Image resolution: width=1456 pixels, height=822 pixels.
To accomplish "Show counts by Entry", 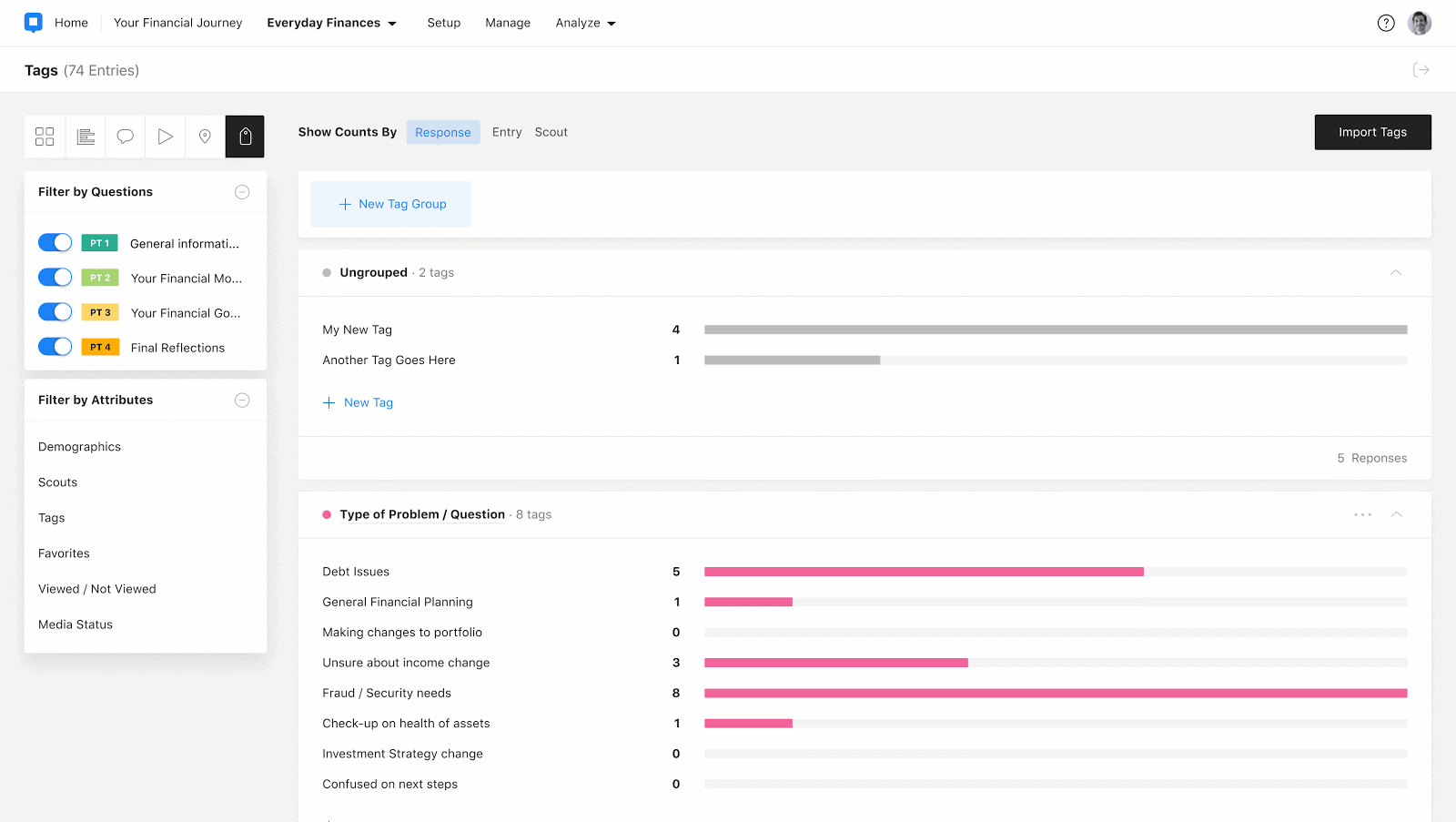I will pos(507,132).
